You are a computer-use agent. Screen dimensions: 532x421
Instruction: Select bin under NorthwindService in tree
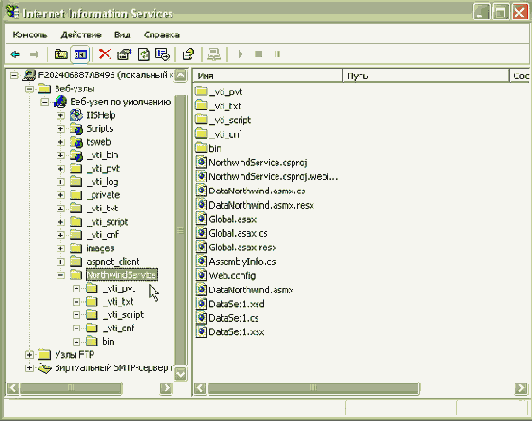coord(108,342)
